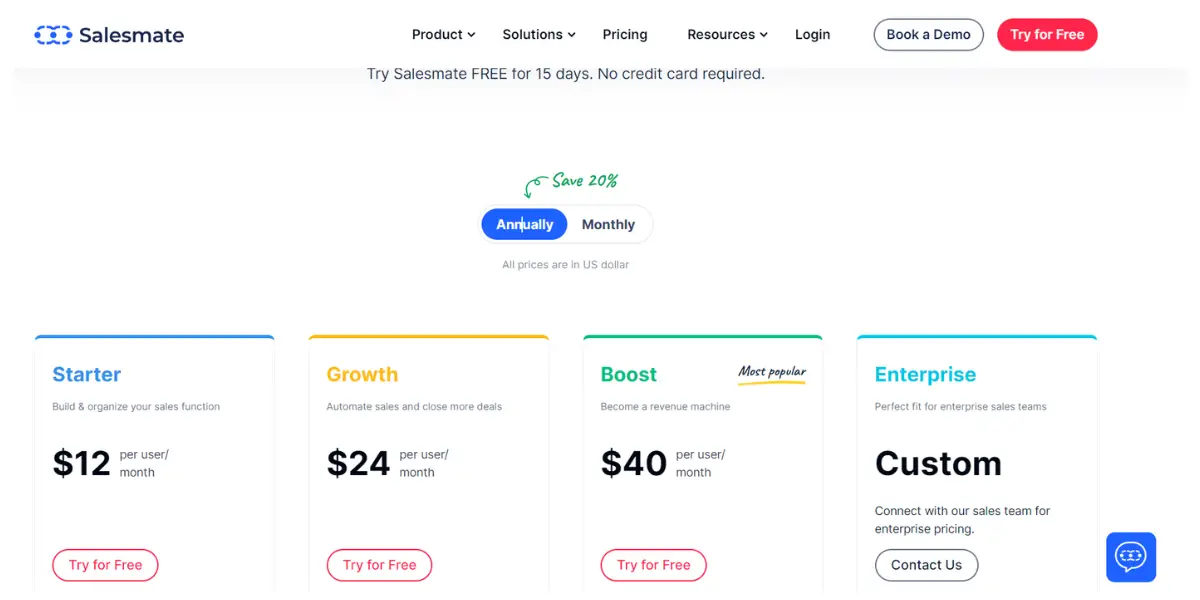Open the chat widget icon

pyautogui.click(x=1131, y=557)
